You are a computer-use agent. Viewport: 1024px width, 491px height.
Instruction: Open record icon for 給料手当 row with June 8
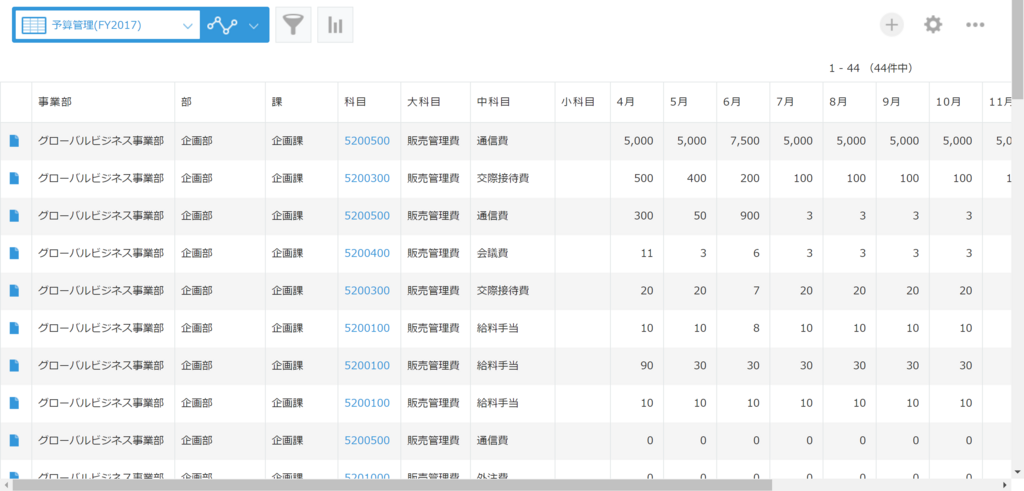(x=14, y=328)
